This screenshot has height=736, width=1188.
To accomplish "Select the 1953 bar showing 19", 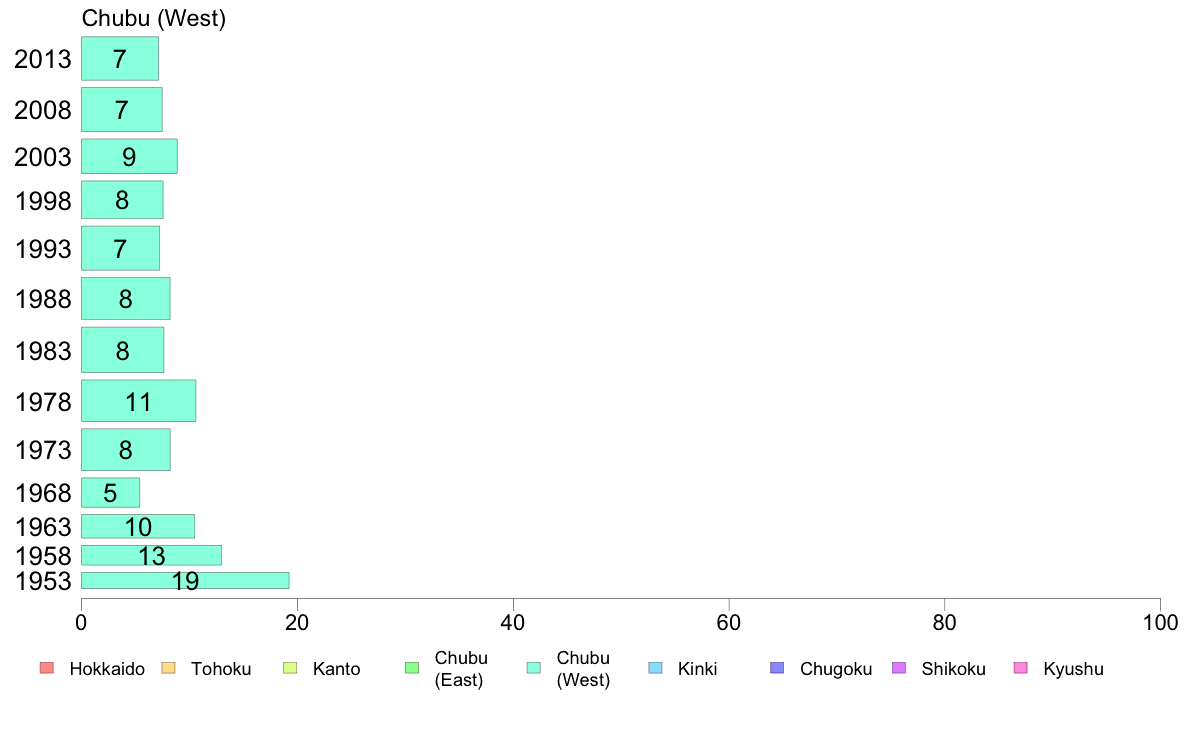I will point(185,581).
